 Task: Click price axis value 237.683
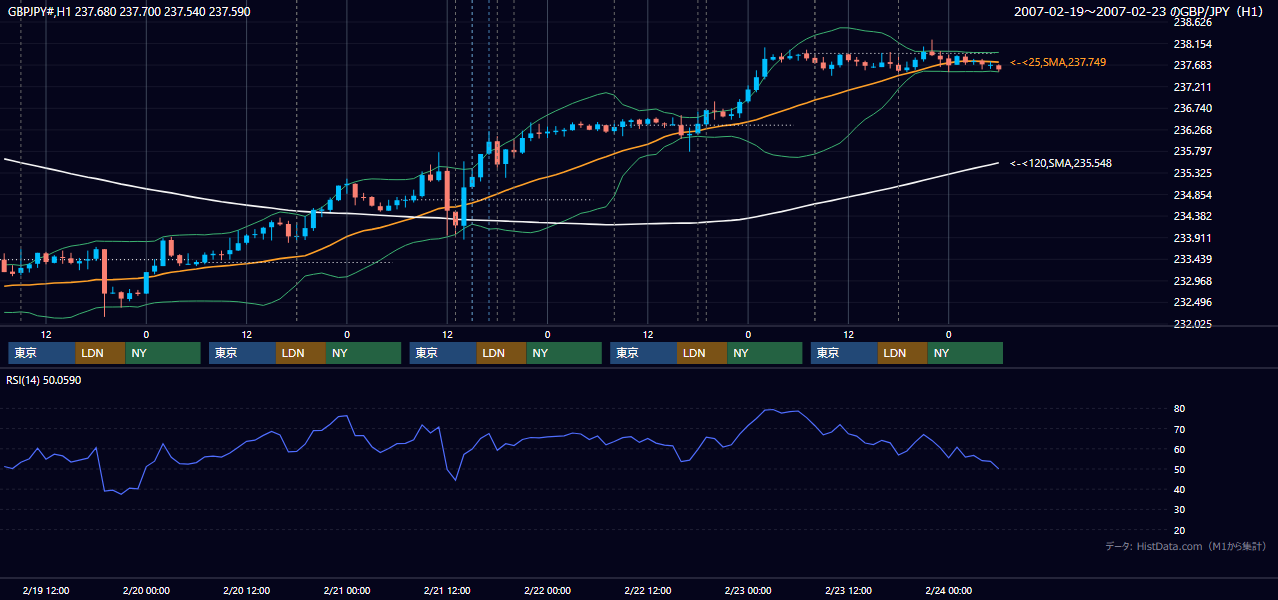(1193, 65)
